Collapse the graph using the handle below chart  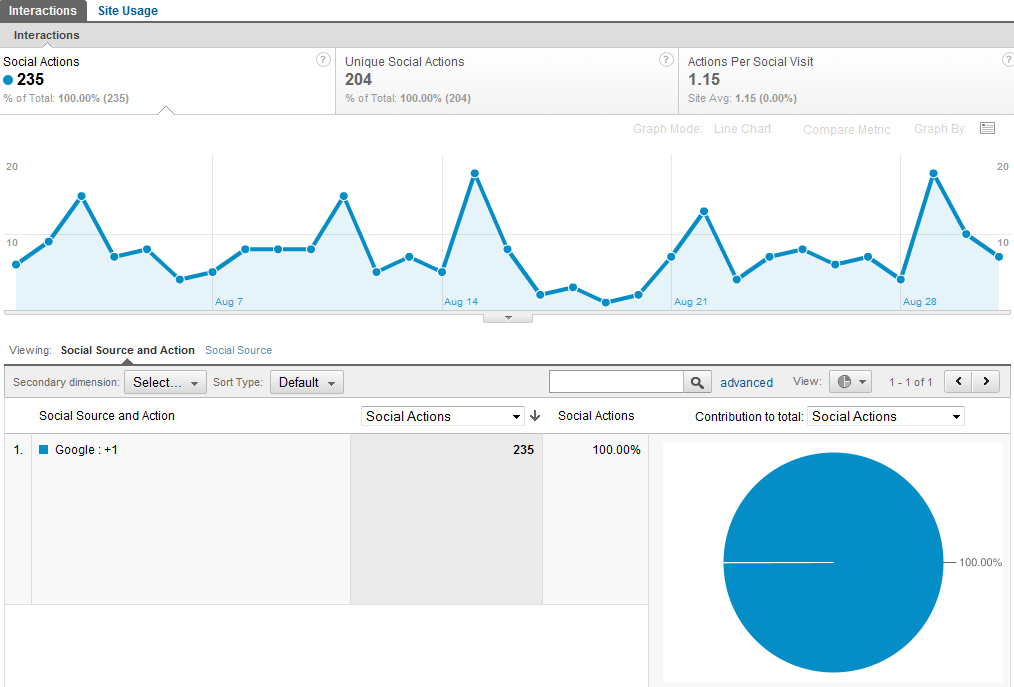pyautogui.click(x=507, y=318)
